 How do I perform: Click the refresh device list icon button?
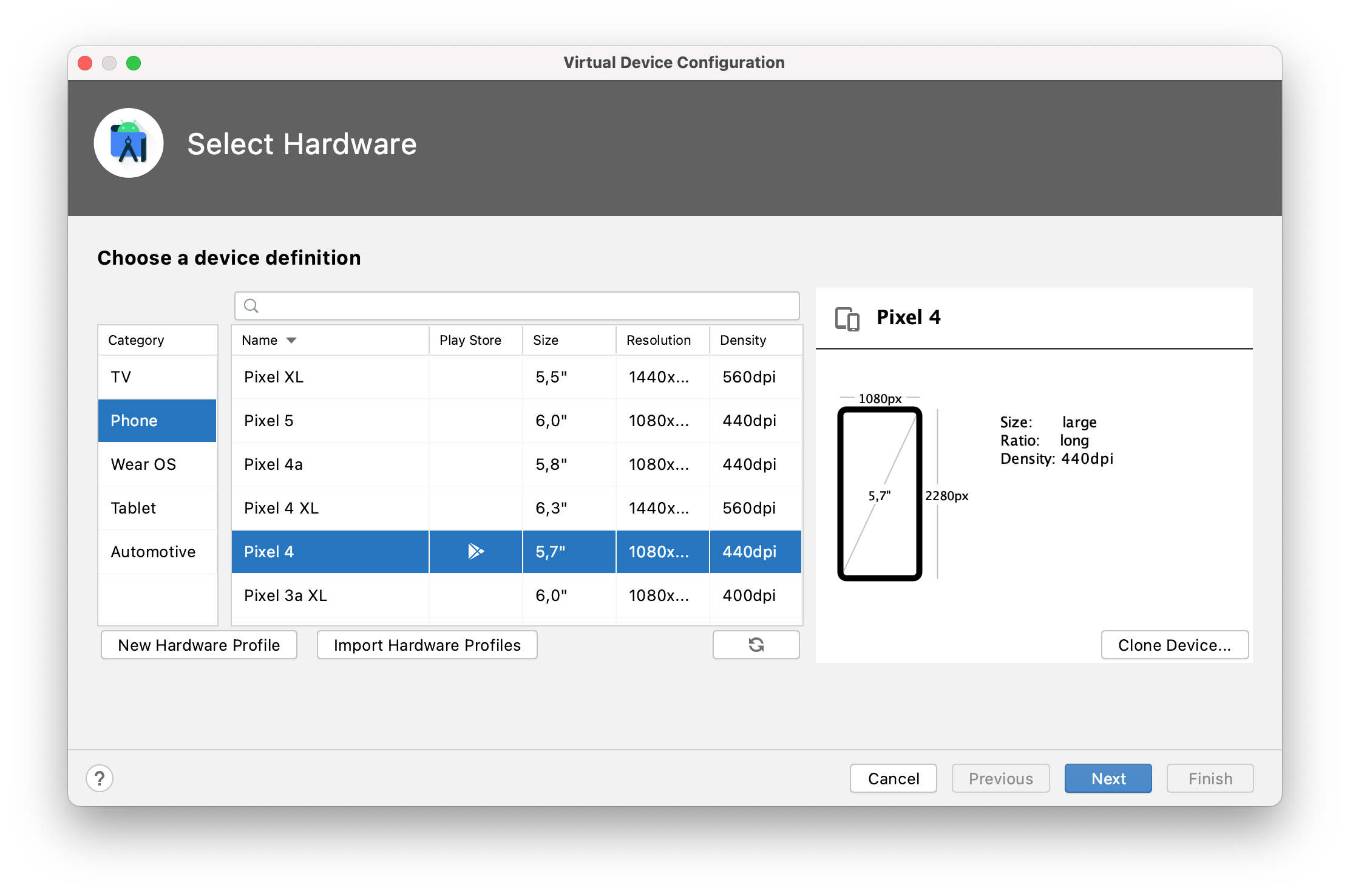[756, 645]
